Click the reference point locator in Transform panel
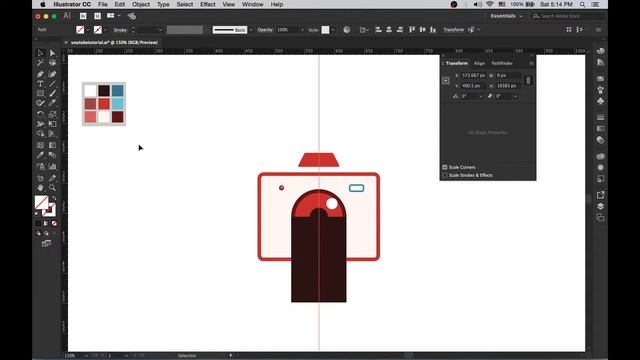The image size is (640, 360). click(x=446, y=81)
